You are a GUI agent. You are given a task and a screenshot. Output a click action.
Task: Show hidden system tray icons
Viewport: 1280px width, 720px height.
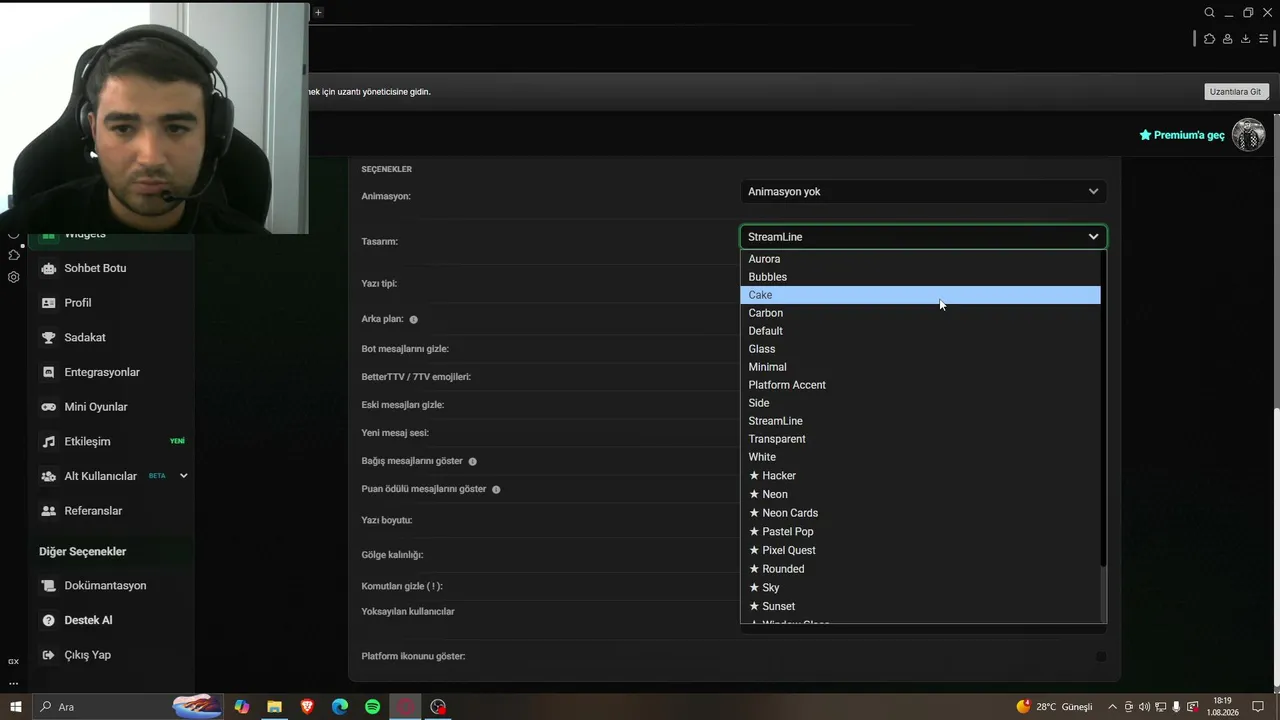1112,707
